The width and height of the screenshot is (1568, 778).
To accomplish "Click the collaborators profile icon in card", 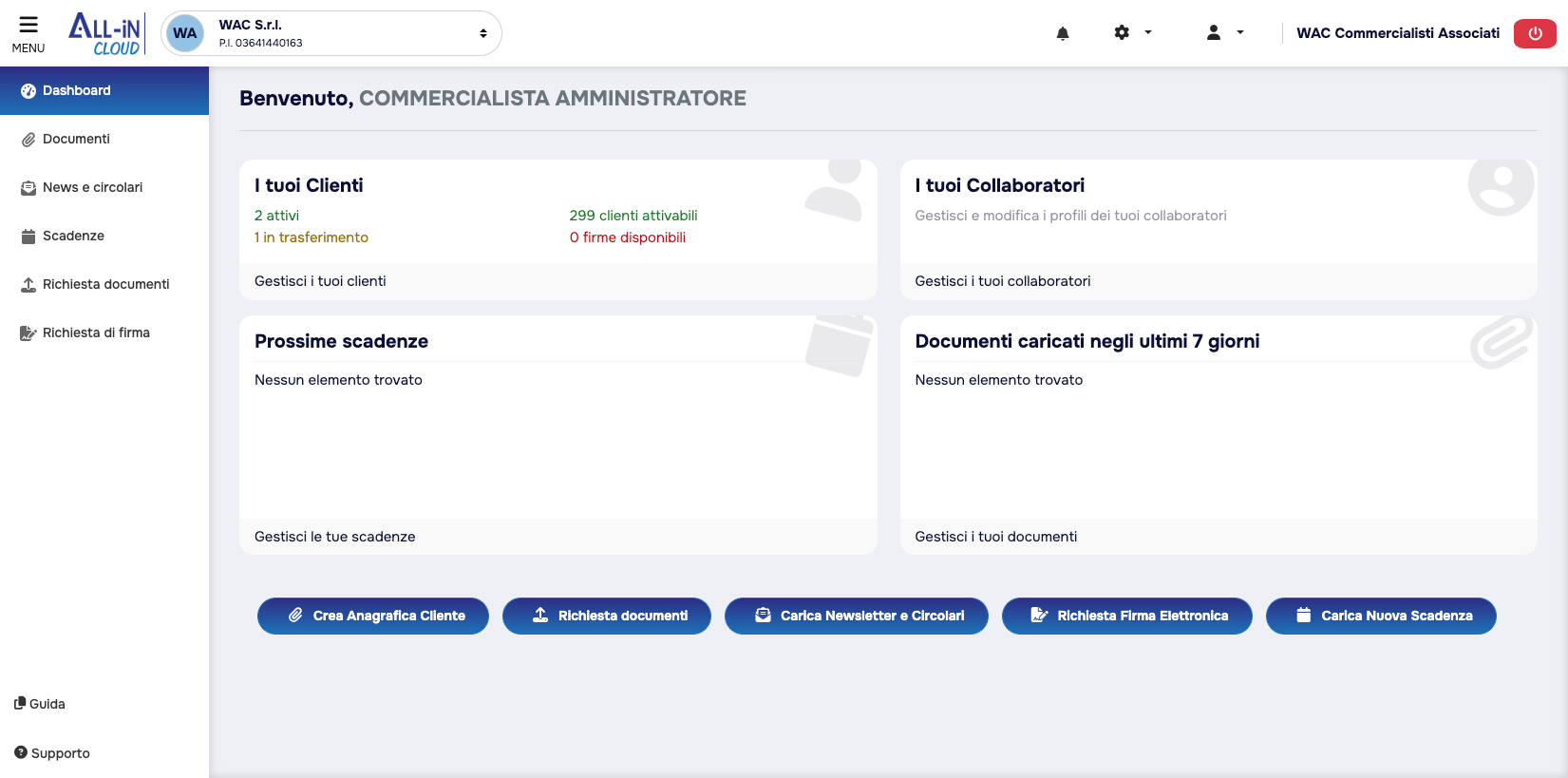I will click(x=1500, y=184).
